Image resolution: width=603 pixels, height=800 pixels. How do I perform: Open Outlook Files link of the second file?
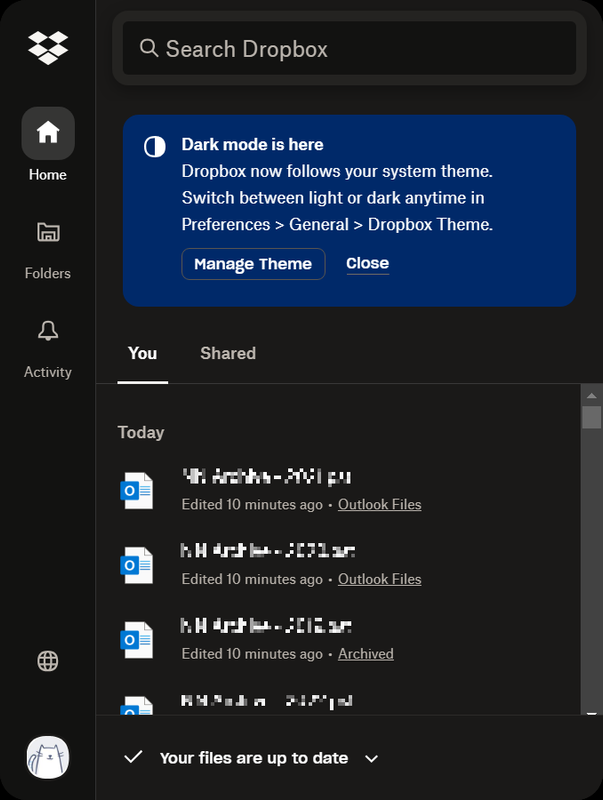379,579
